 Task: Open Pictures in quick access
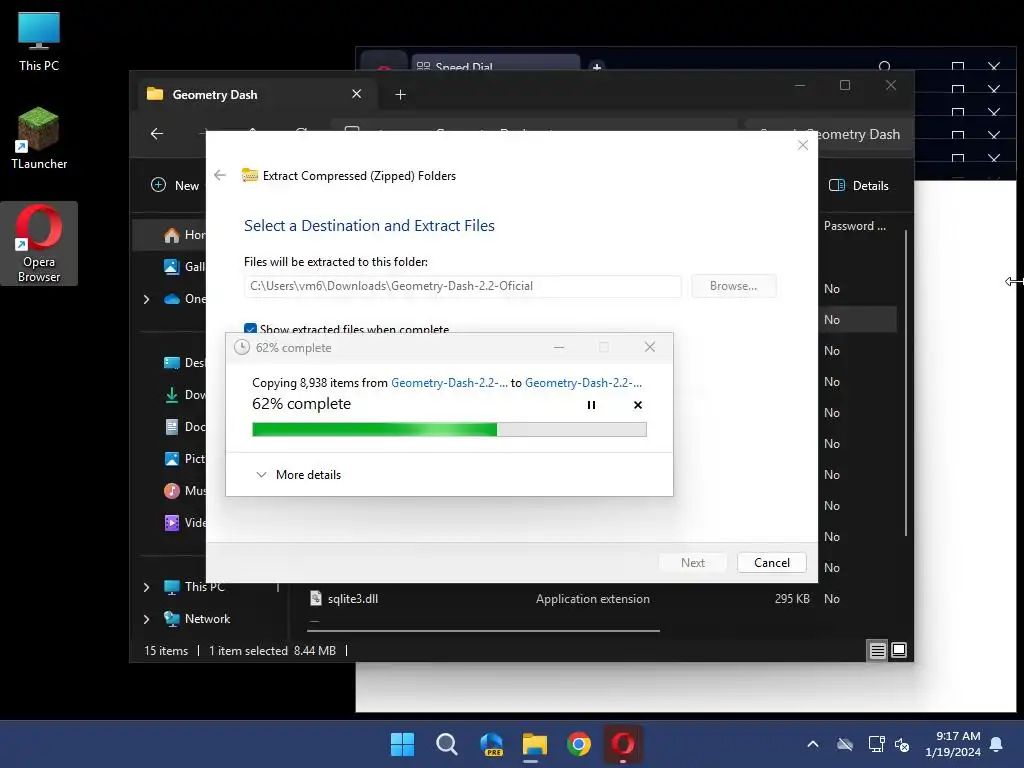[x=185, y=458]
